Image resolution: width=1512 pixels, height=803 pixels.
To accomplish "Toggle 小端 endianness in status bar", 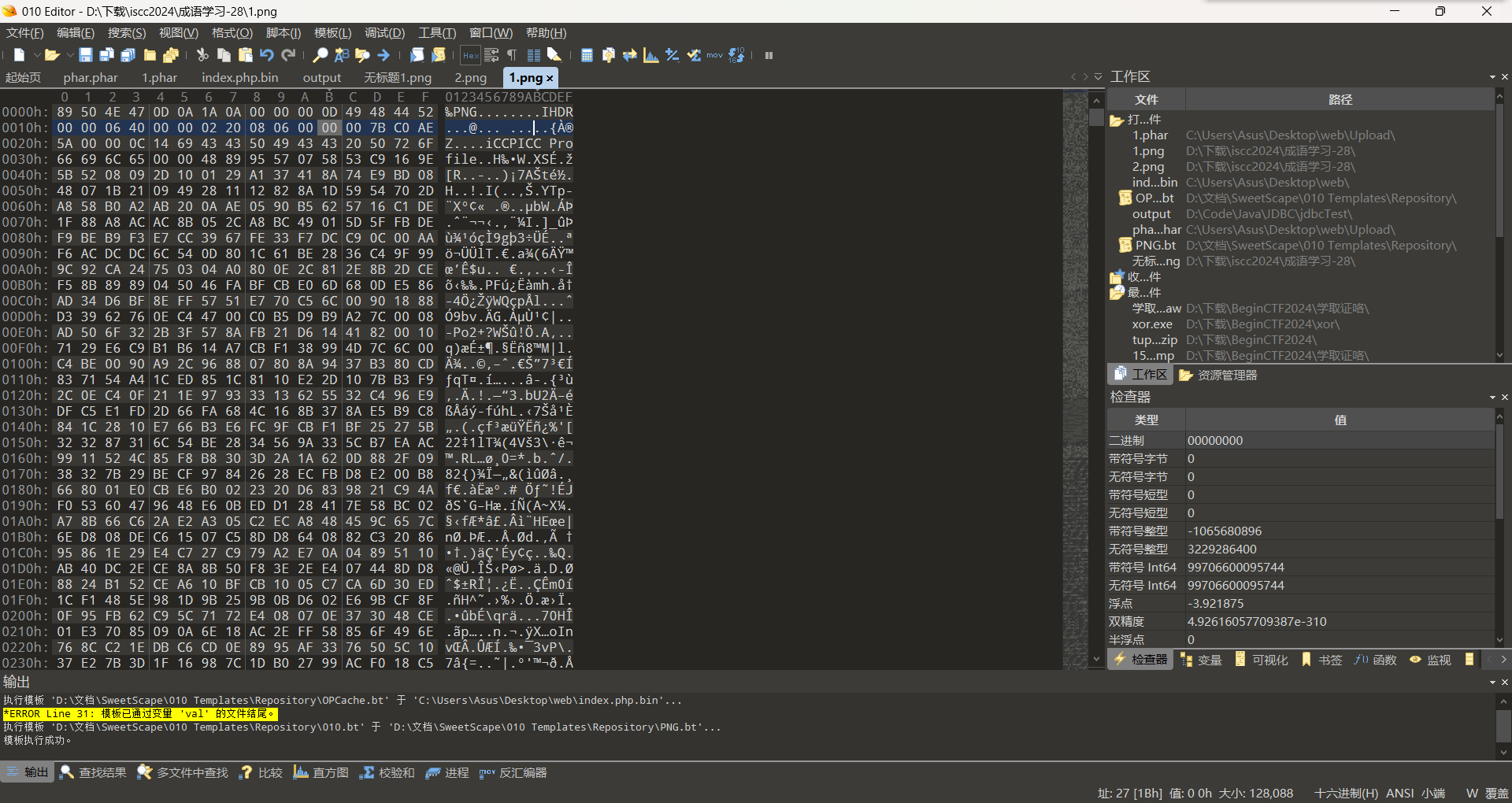I will click(1433, 794).
